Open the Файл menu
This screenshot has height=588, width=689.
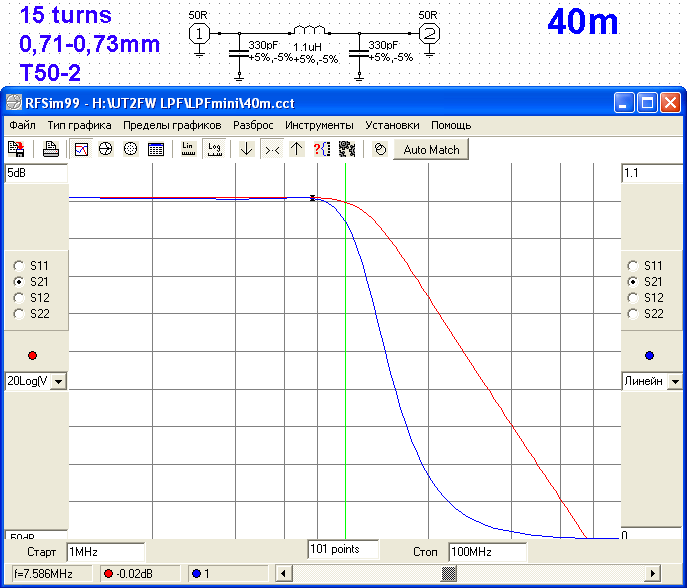(x=22, y=126)
